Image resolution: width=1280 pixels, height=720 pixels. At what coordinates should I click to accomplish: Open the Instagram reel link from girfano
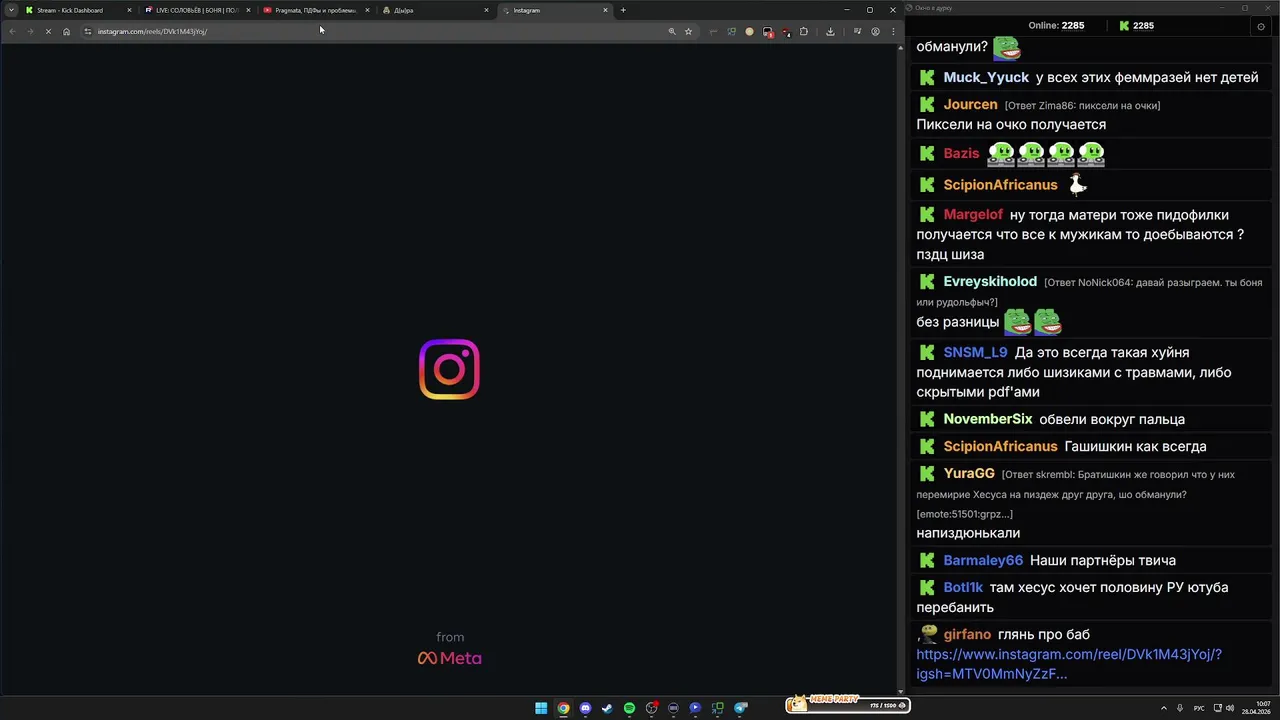click(x=1069, y=664)
